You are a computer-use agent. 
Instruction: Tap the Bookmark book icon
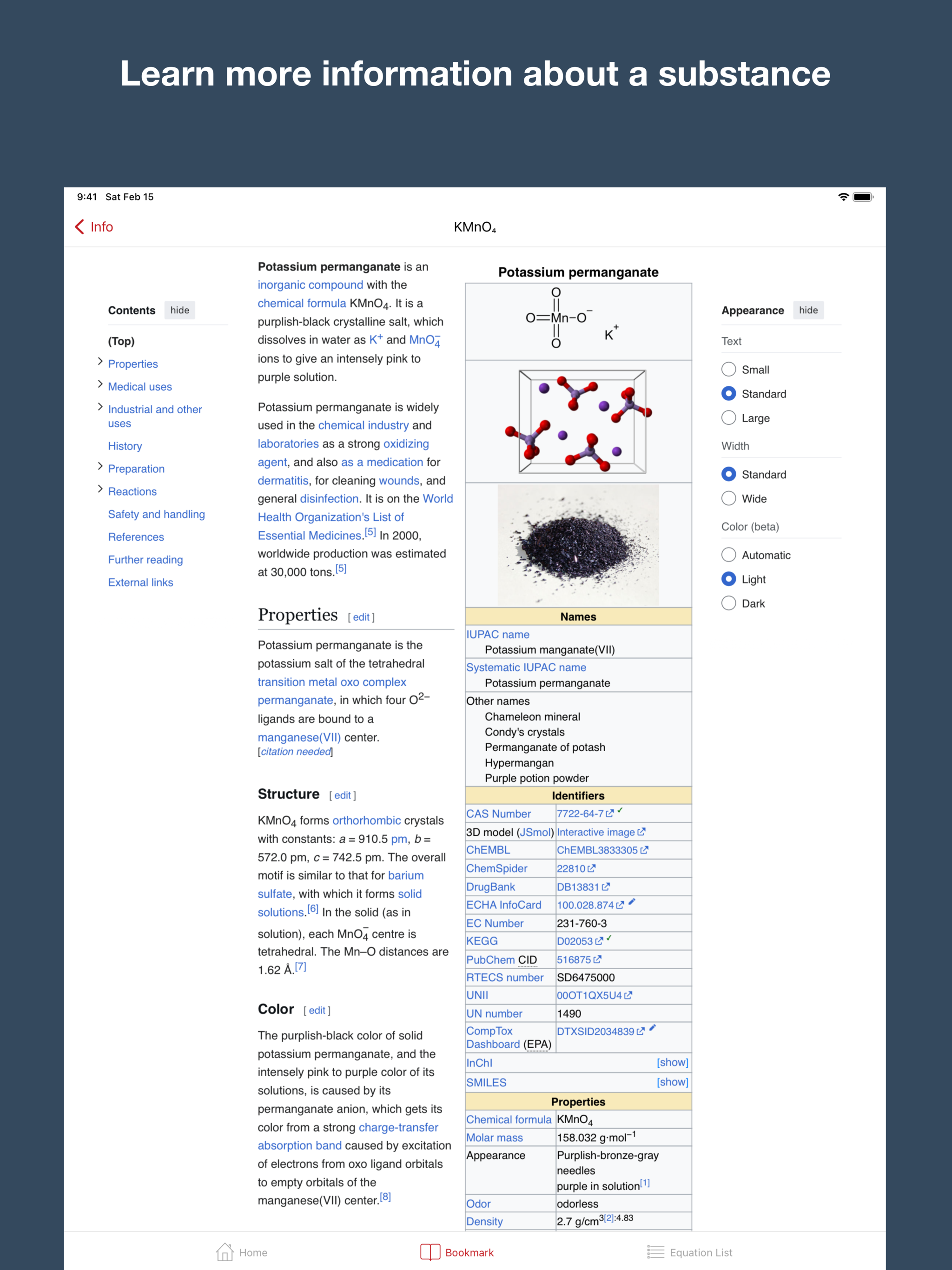point(430,1251)
